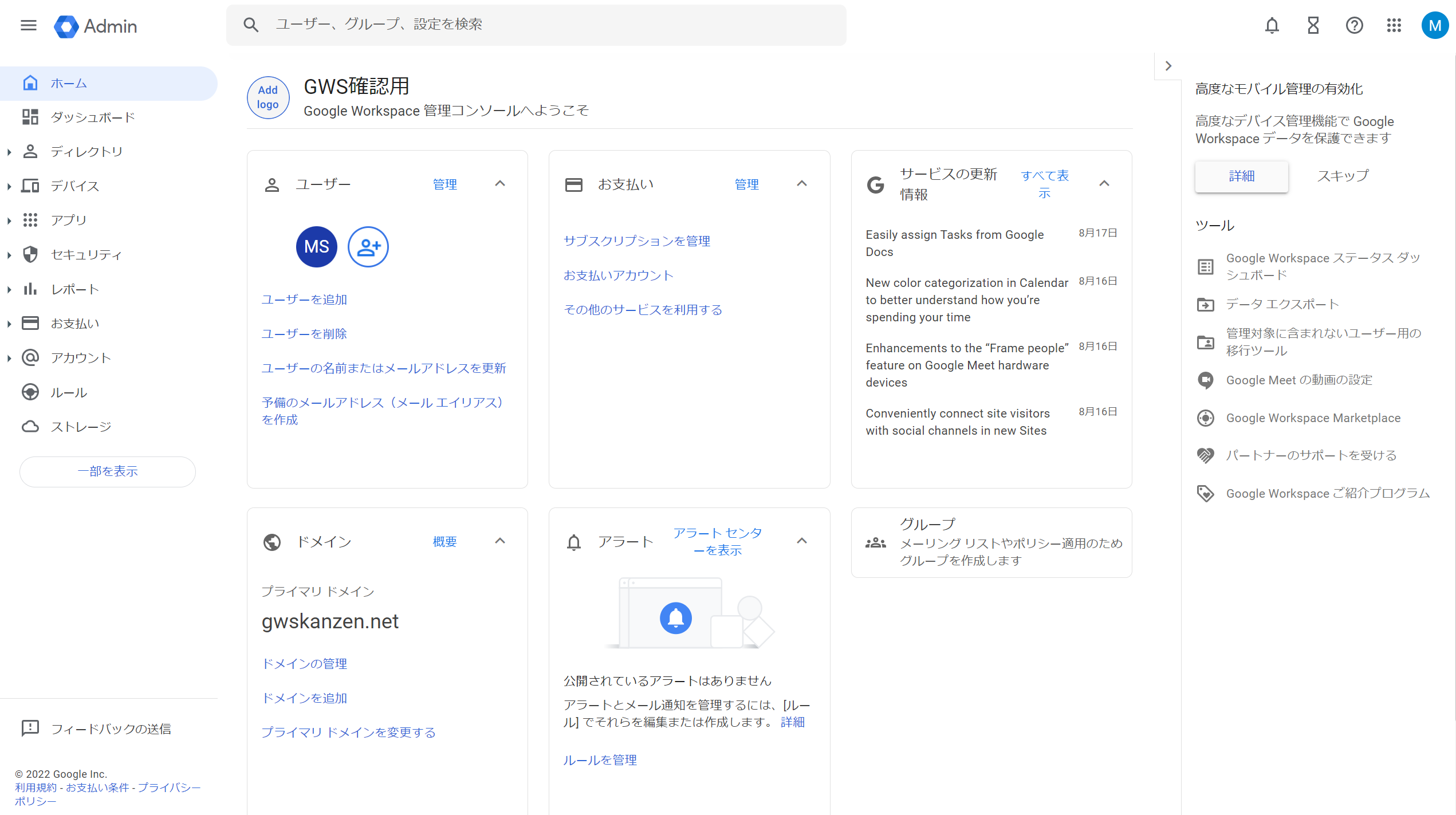Click the MS user avatar
The image size is (1456, 815).
pos(317,247)
